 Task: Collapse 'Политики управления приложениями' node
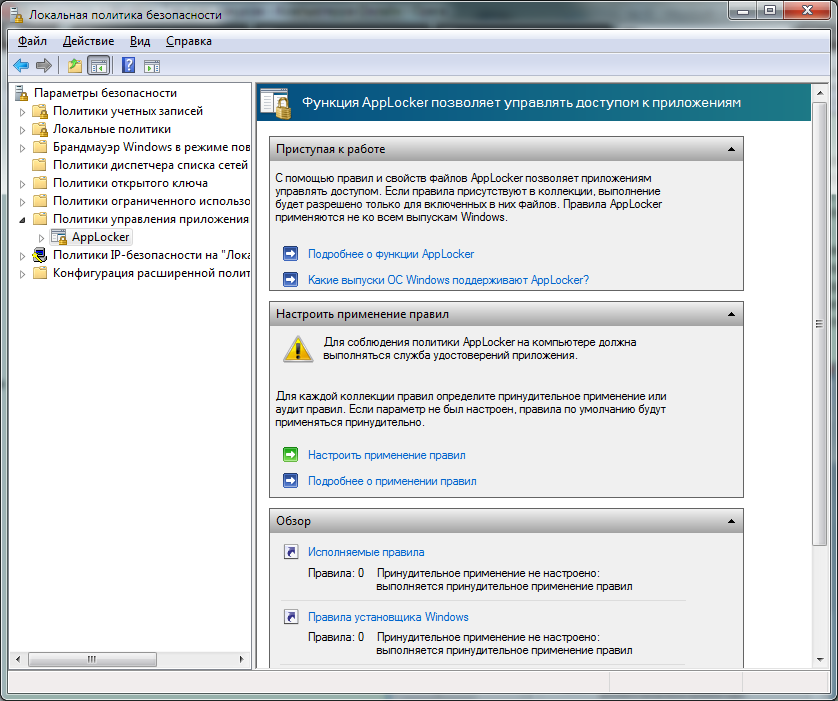(x=22, y=220)
